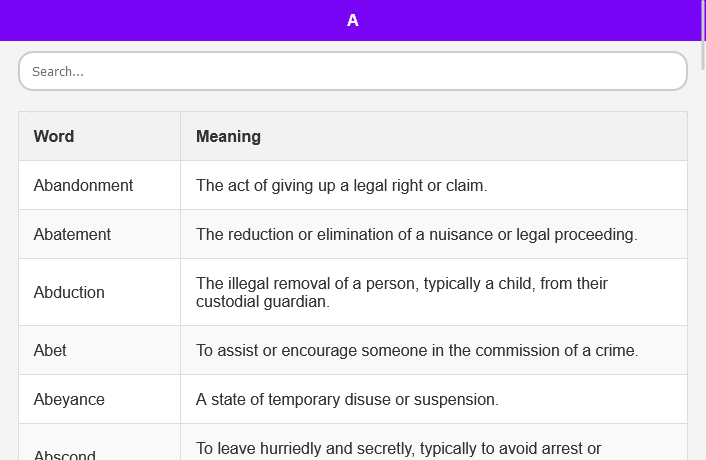Click the scrollbar track below thumb

click(704, 266)
